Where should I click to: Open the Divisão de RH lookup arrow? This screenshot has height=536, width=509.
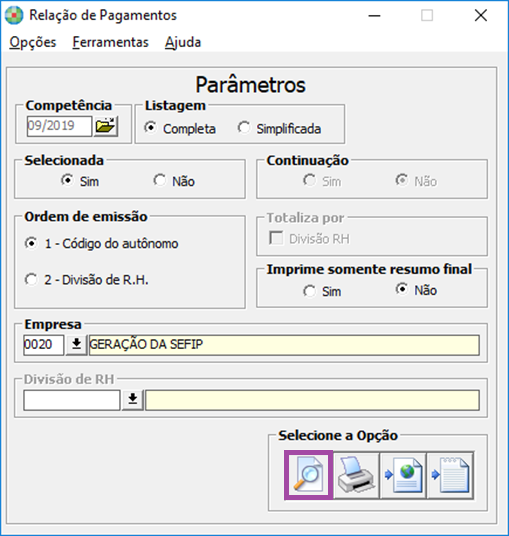(133, 400)
